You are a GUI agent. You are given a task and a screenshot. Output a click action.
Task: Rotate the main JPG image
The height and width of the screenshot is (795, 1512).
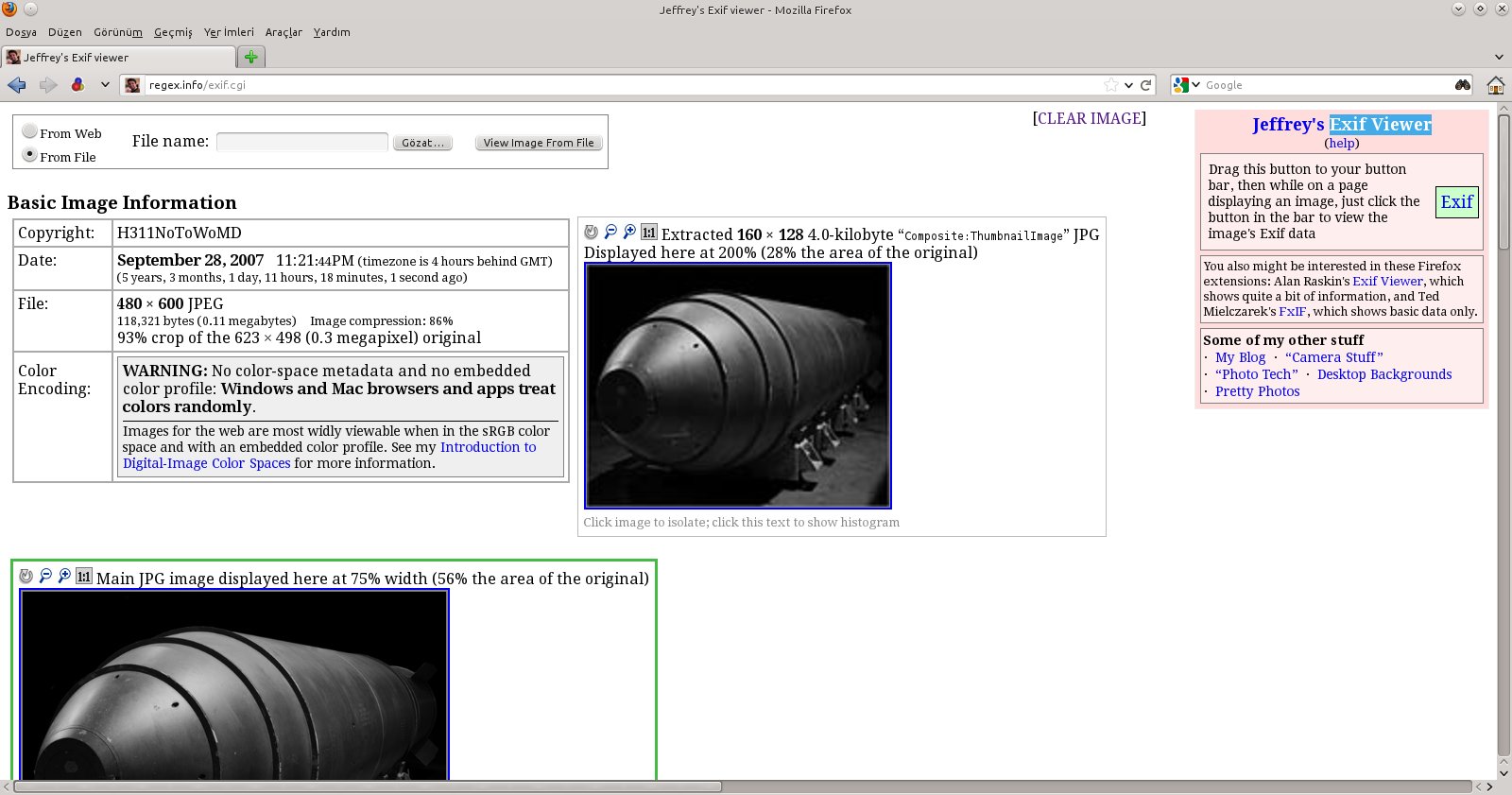click(26, 576)
